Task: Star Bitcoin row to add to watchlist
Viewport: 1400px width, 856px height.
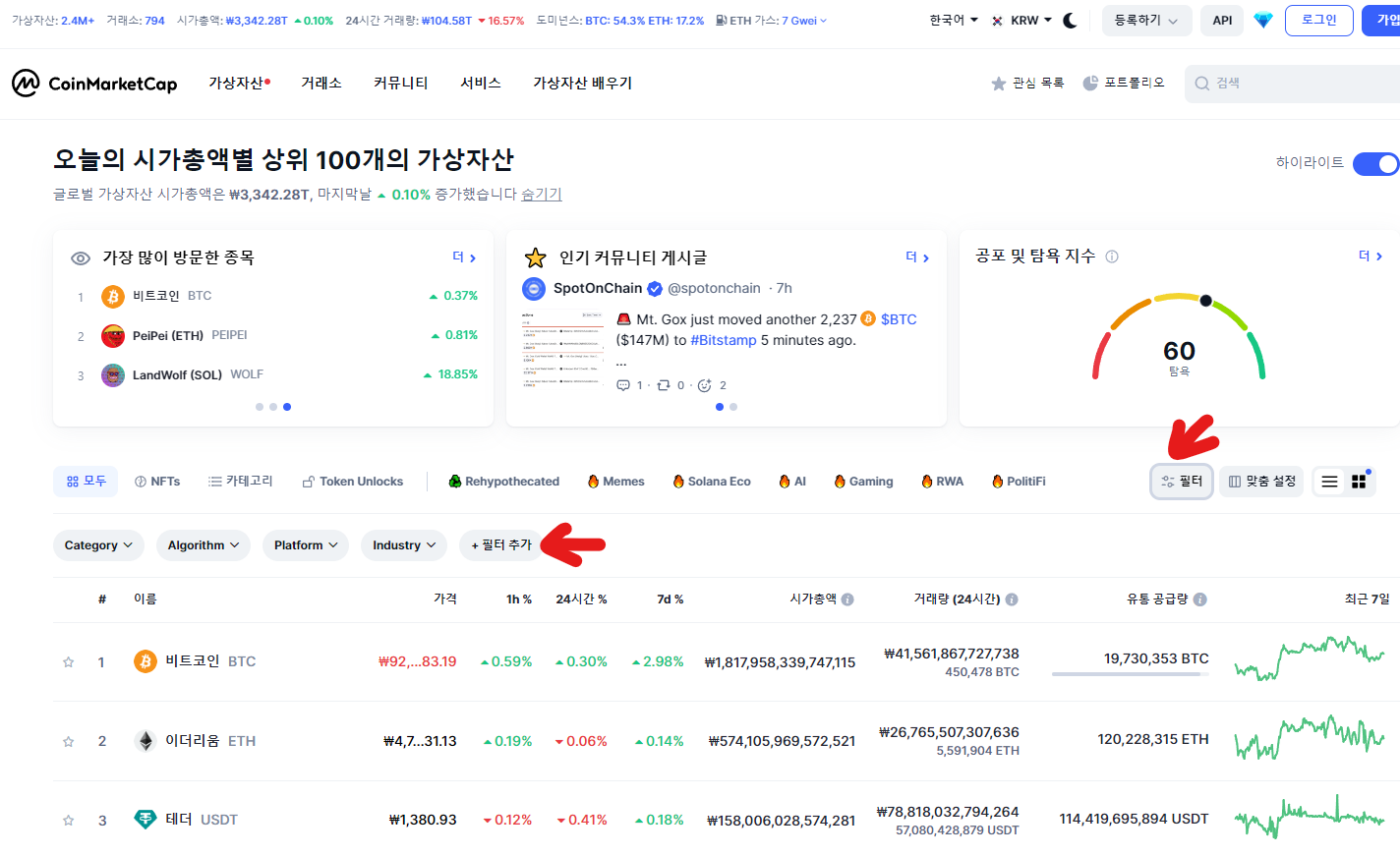Action: (x=69, y=662)
